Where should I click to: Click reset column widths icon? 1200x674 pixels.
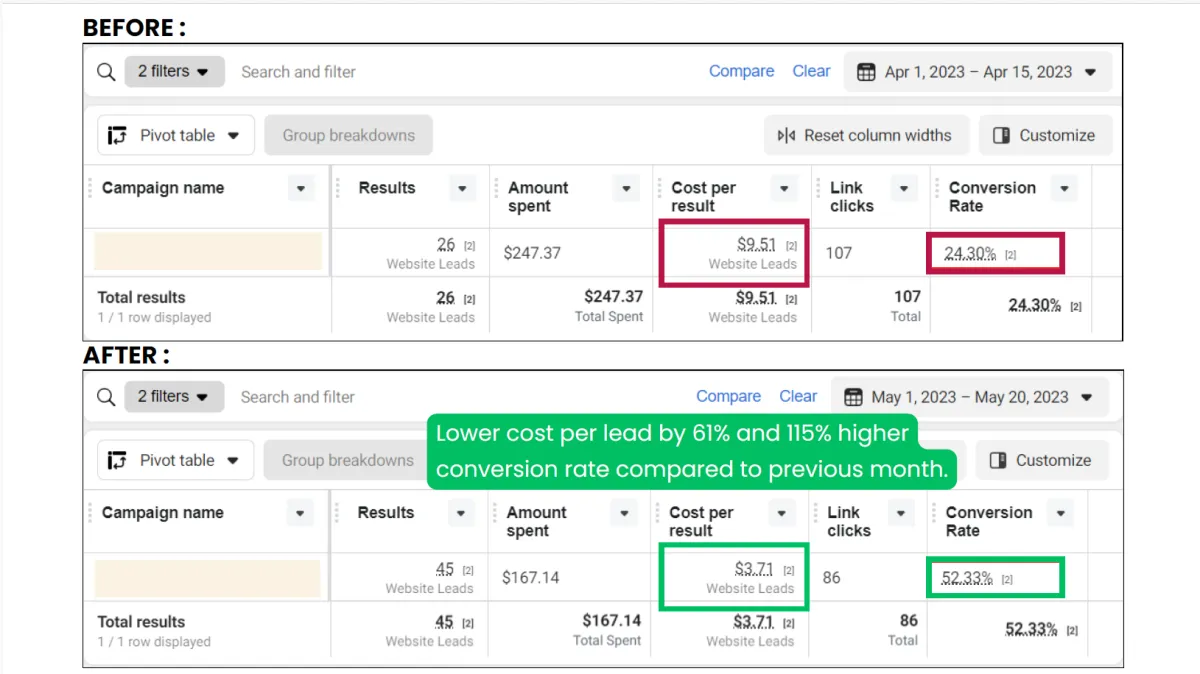(x=786, y=135)
